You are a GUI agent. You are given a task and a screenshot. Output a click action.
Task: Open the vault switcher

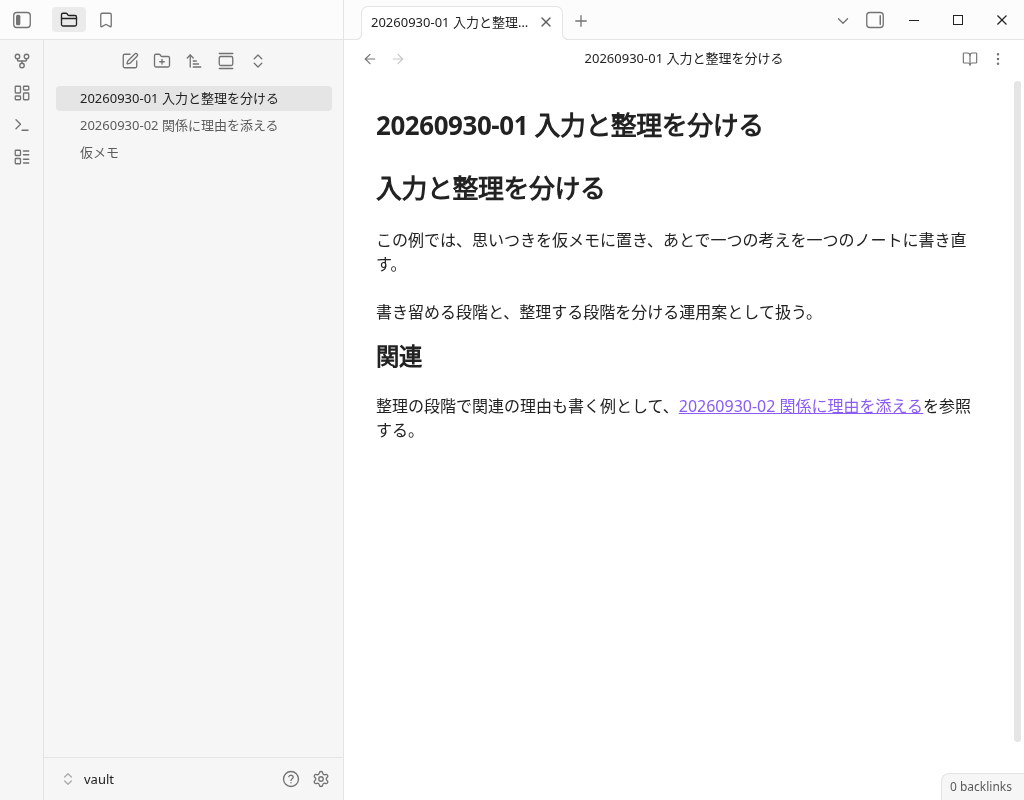89,779
